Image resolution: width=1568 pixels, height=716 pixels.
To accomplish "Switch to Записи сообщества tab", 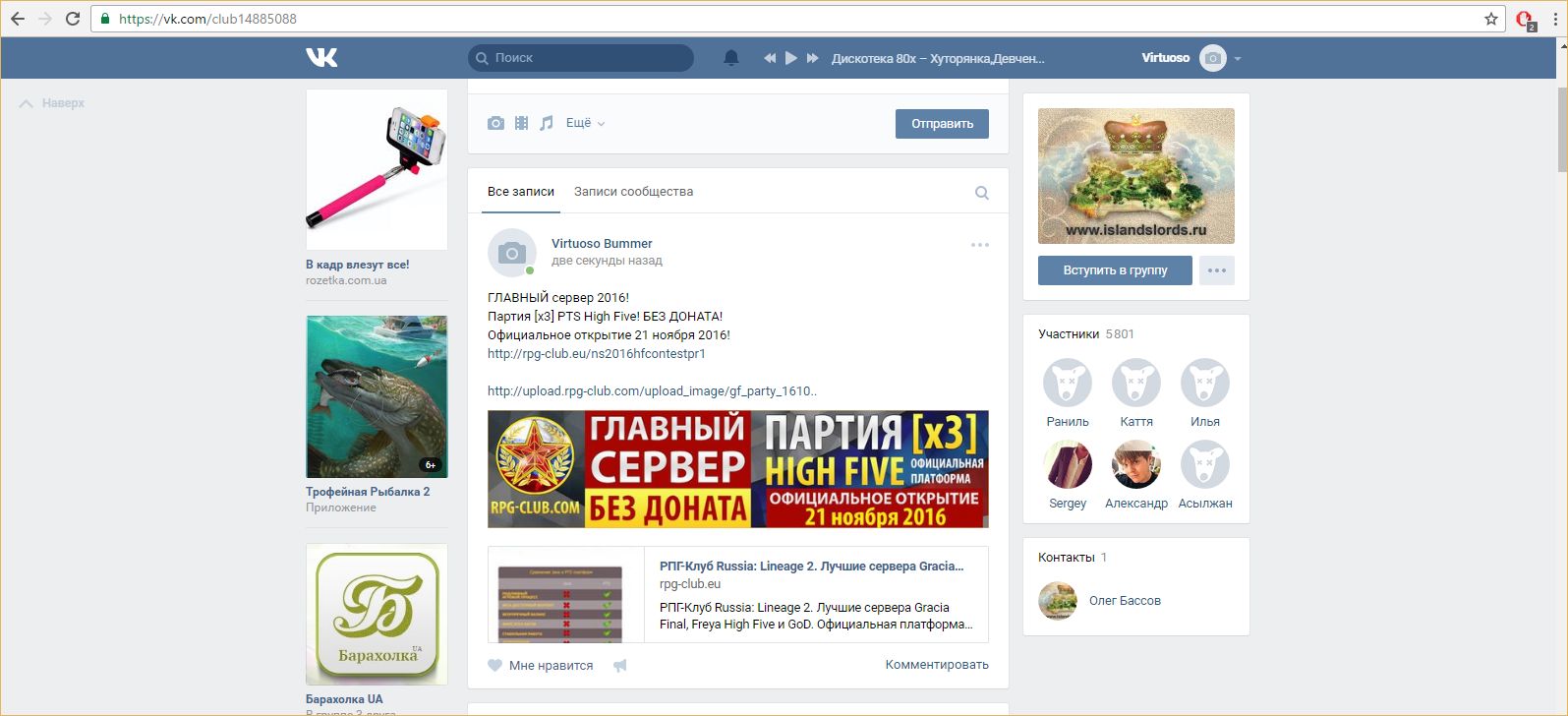I will 633,192.
